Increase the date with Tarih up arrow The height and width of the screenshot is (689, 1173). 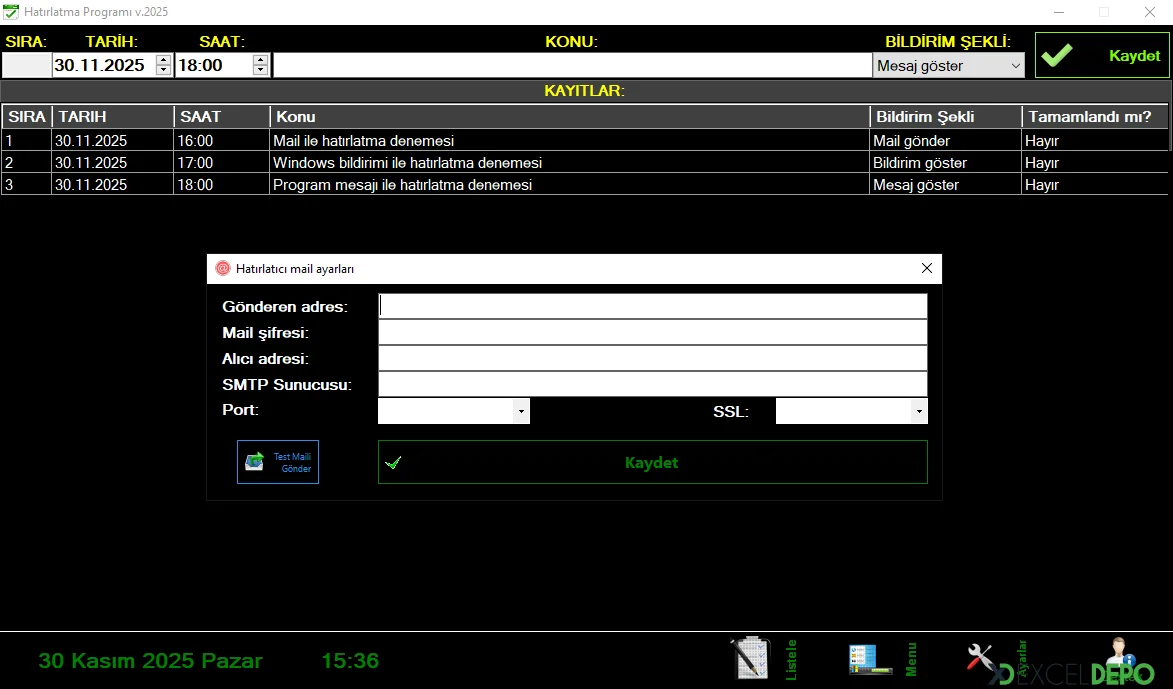[x=164, y=60]
